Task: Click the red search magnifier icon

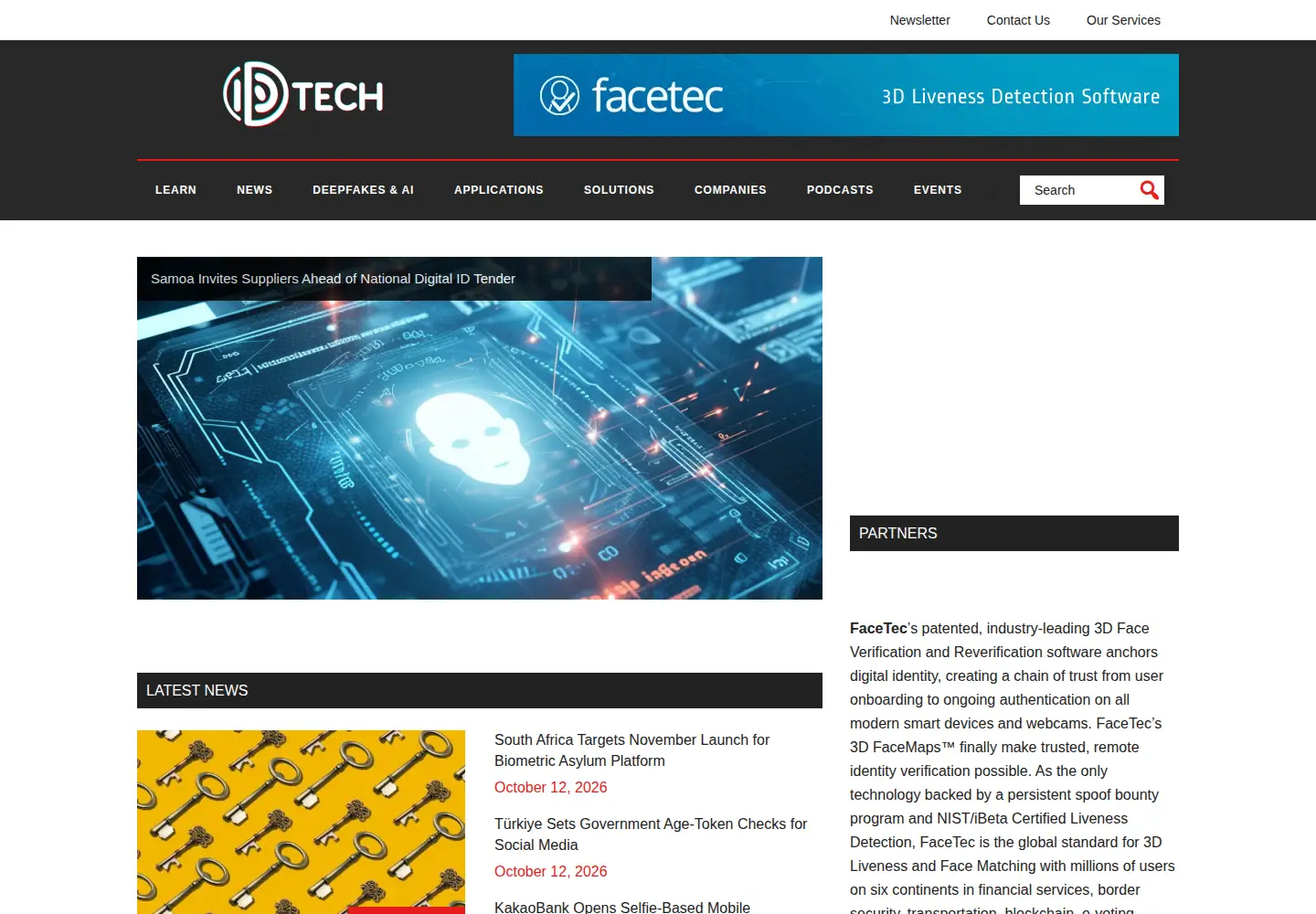Action: [x=1149, y=190]
